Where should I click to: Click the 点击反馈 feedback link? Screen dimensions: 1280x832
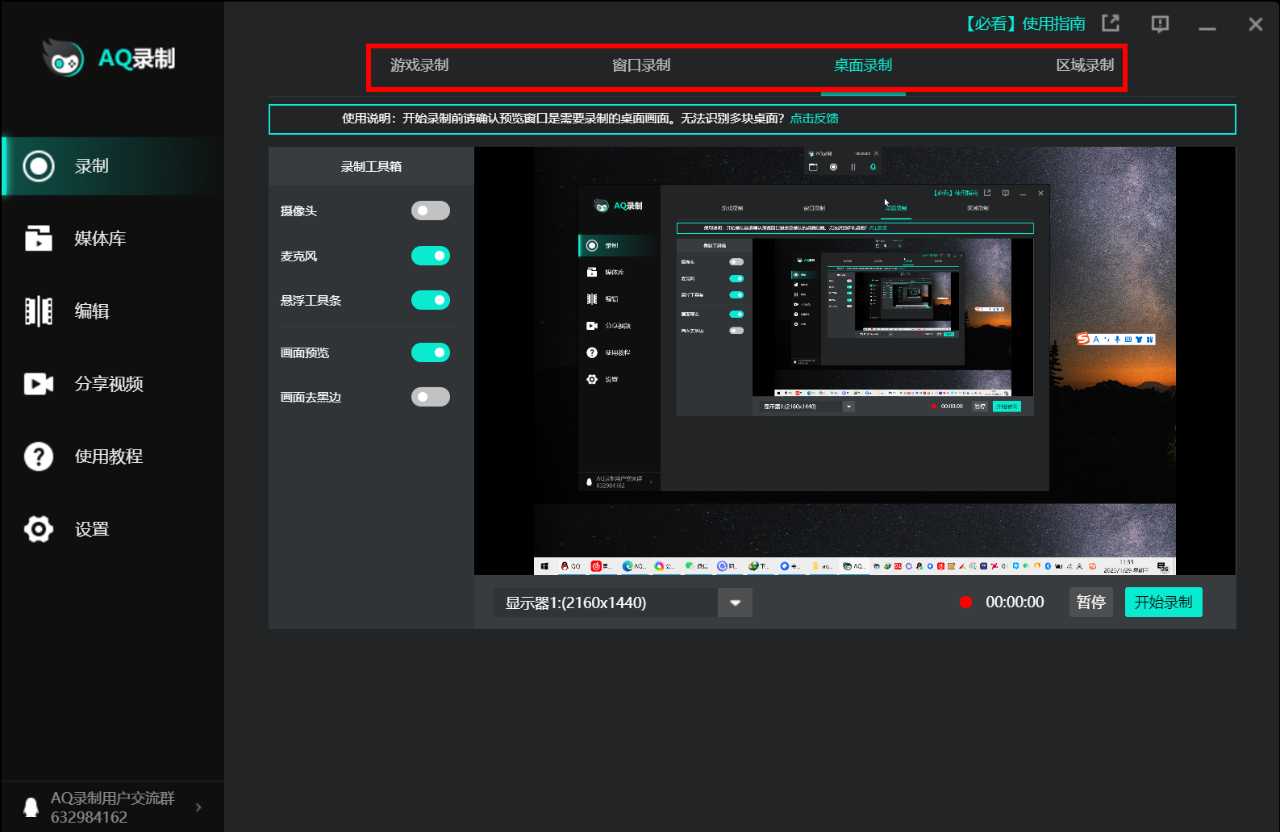(814, 118)
